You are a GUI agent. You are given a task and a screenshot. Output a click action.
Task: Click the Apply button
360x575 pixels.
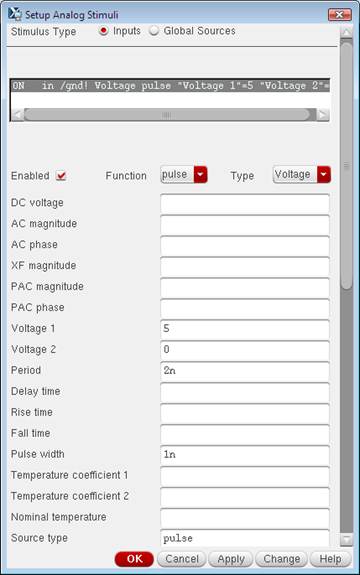(231, 559)
